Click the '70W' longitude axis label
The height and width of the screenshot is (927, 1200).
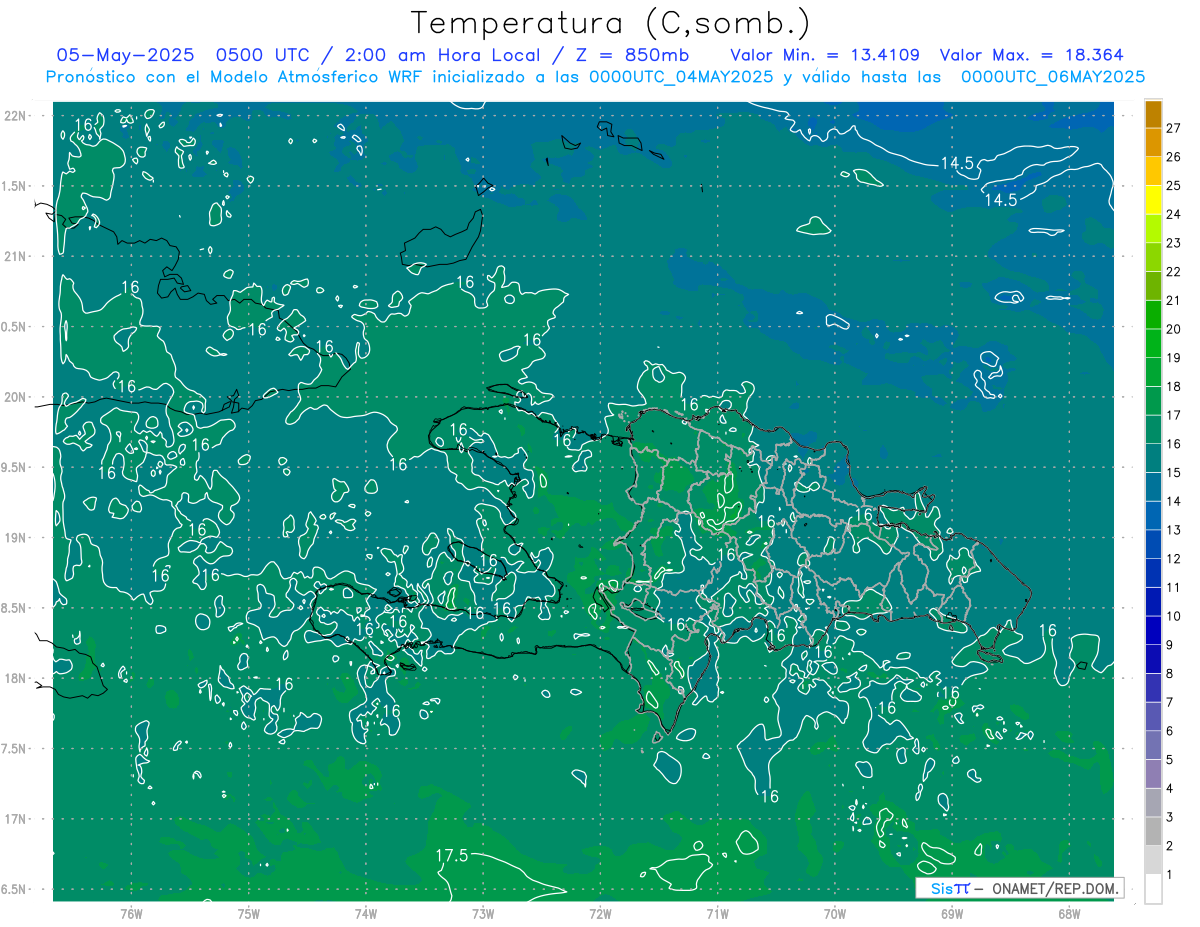pyautogui.click(x=835, y=914)
